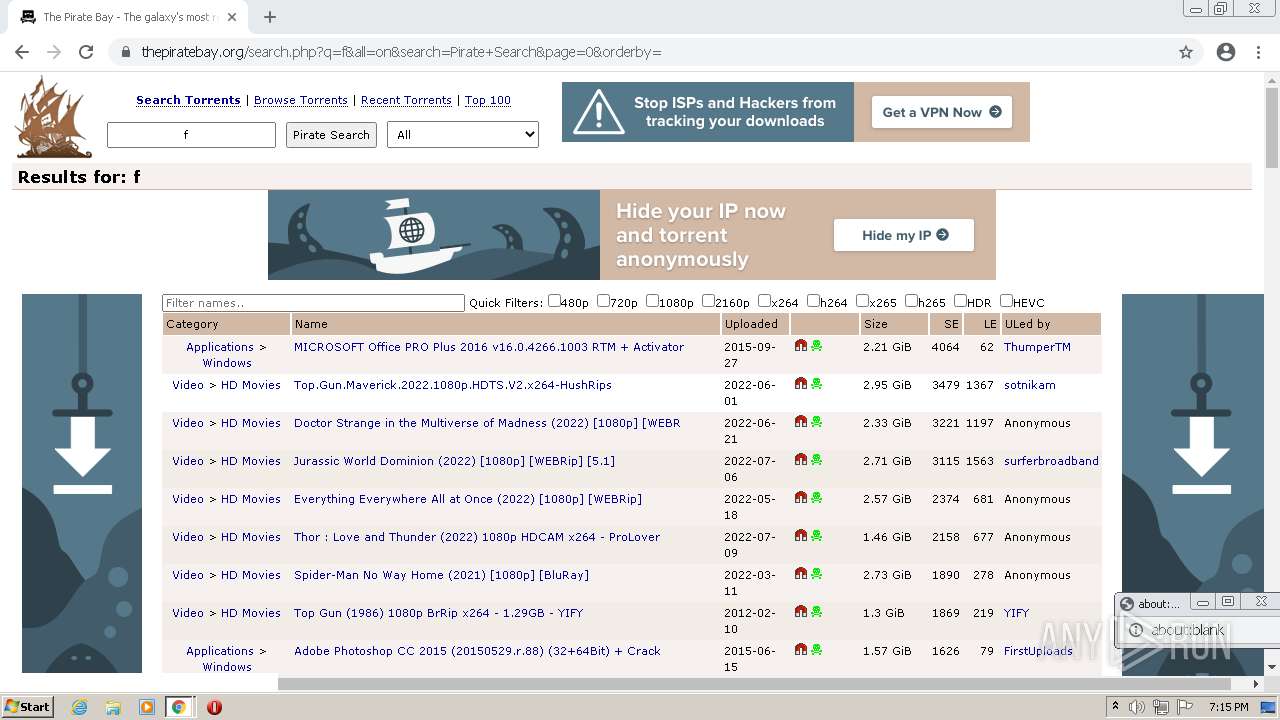
Task: Open magnet link for Spider-Man No Way Home
Action: [x=800, y=574]
